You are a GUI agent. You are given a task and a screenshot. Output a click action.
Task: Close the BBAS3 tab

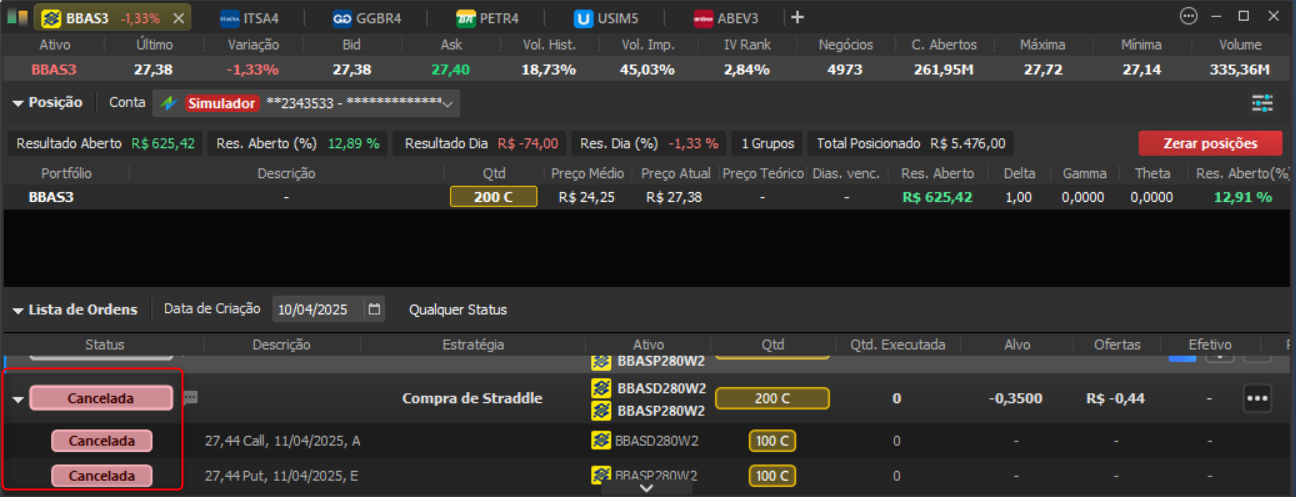coord(178,18)
